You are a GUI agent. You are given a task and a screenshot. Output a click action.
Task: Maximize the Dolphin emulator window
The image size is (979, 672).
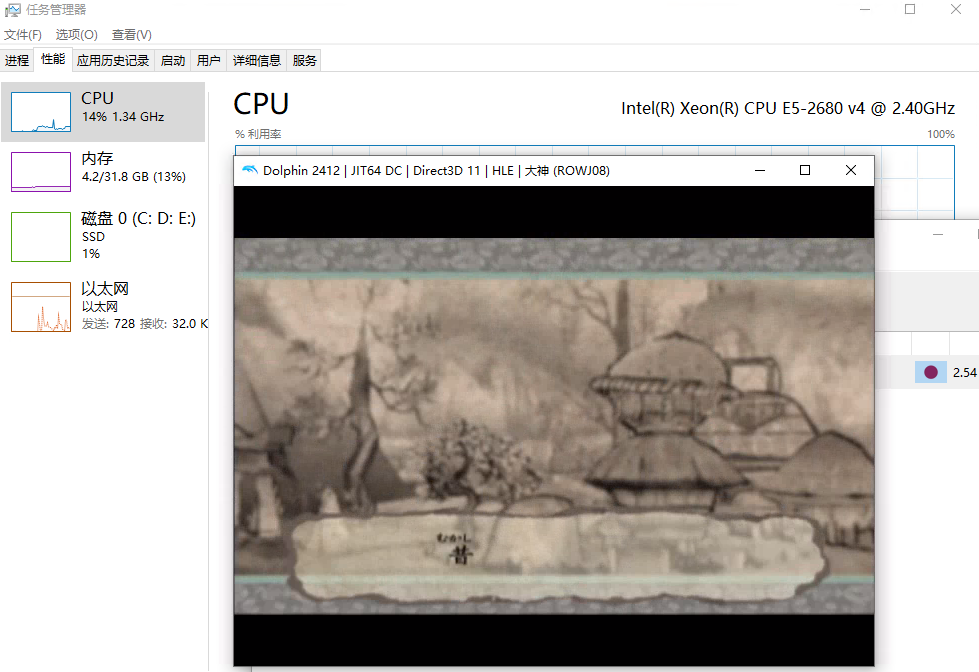805,170
